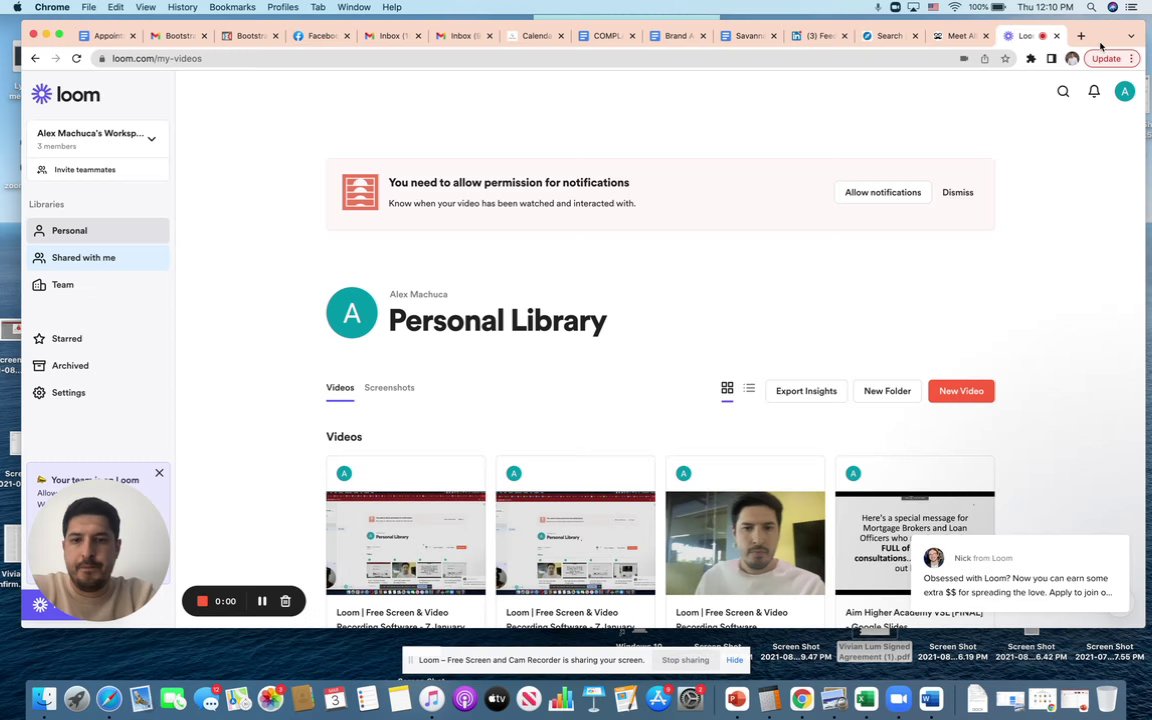Click the Chrome Update button
Screen dimensions: 1152x720
click(1112, 59)
